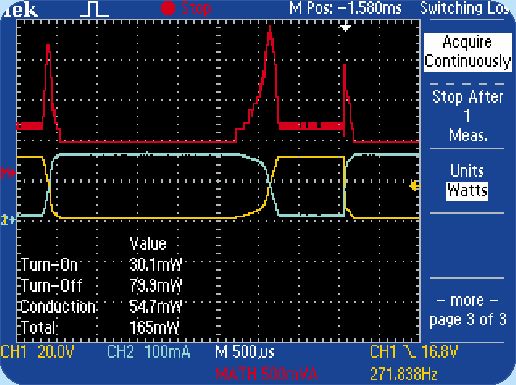This screenshot has width=516, height=385.
Task: Click the 54.7mW Conduction value
Action: (155, 306)
